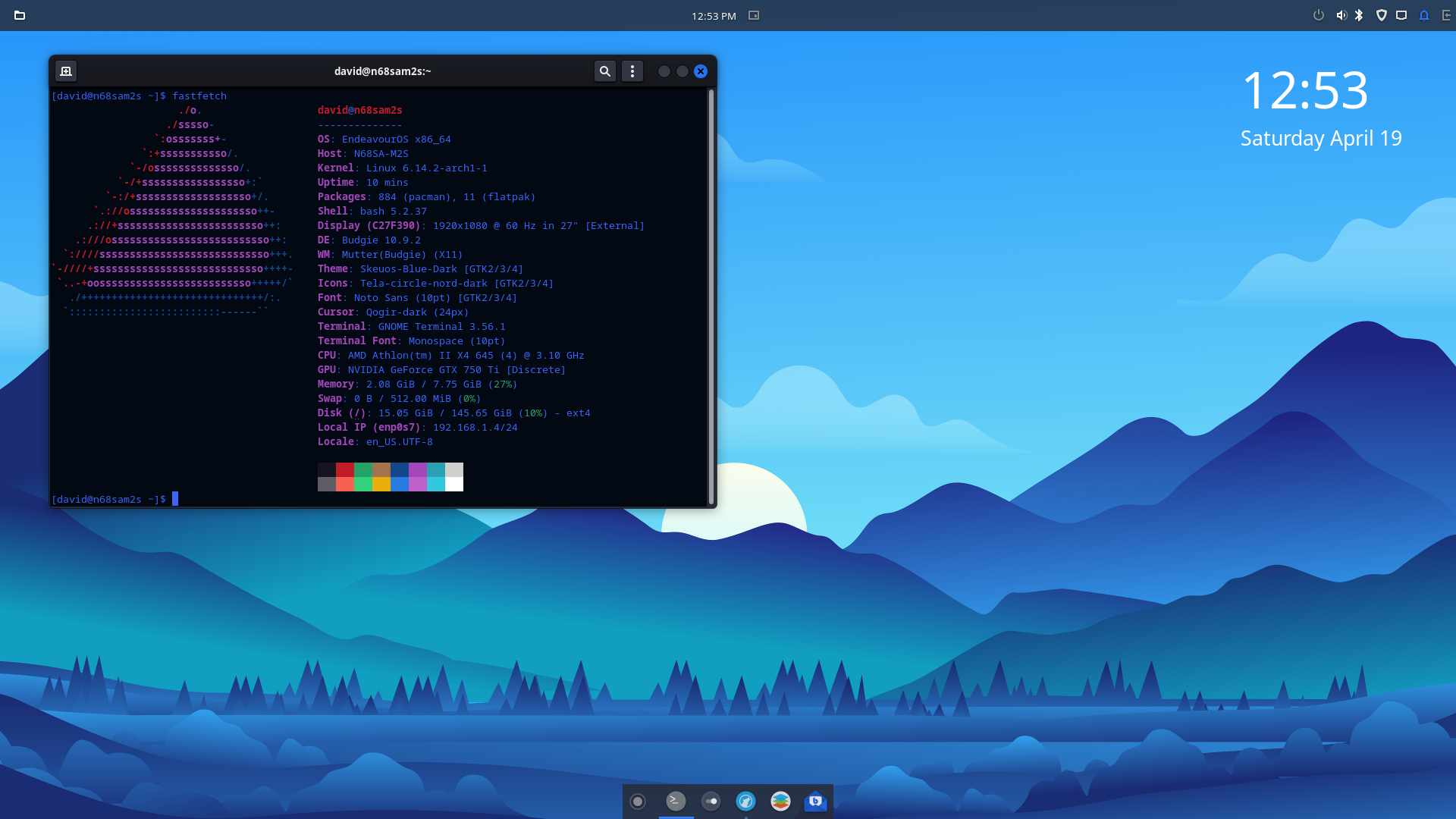
Task: Minimize the terminal window
Action: click(664, 71)
